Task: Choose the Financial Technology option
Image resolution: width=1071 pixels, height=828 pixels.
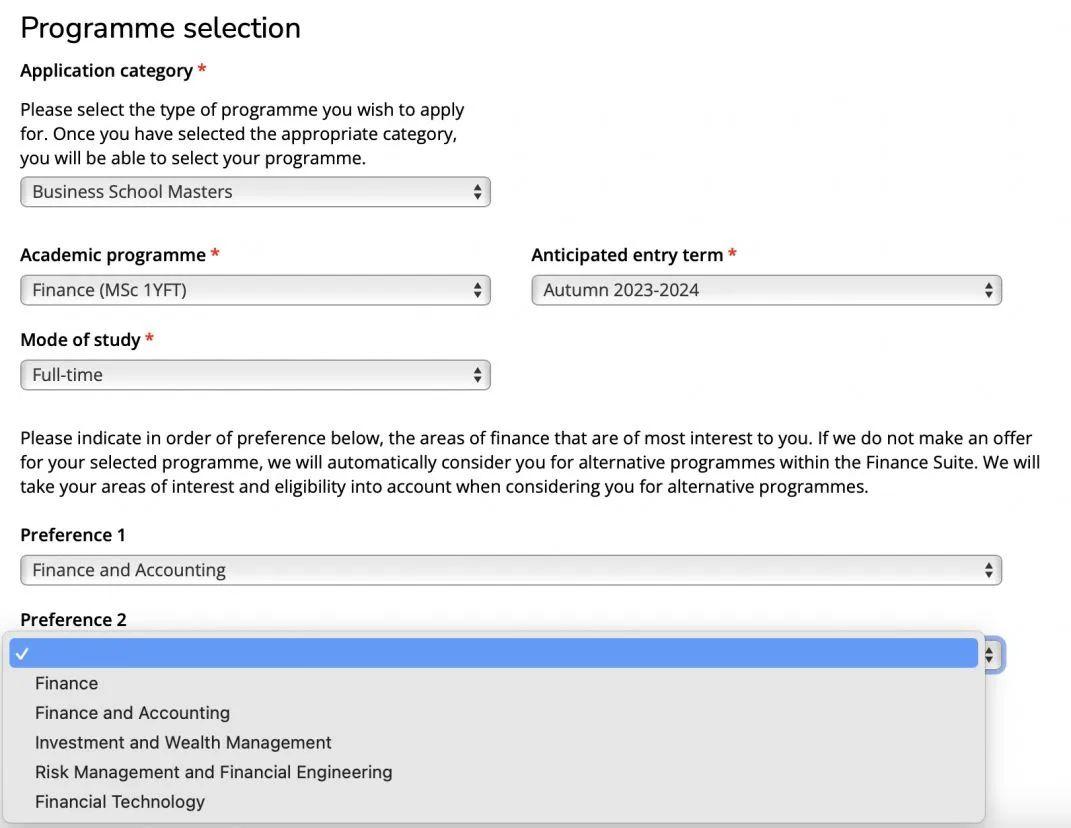Action: [x=120, y=802]
